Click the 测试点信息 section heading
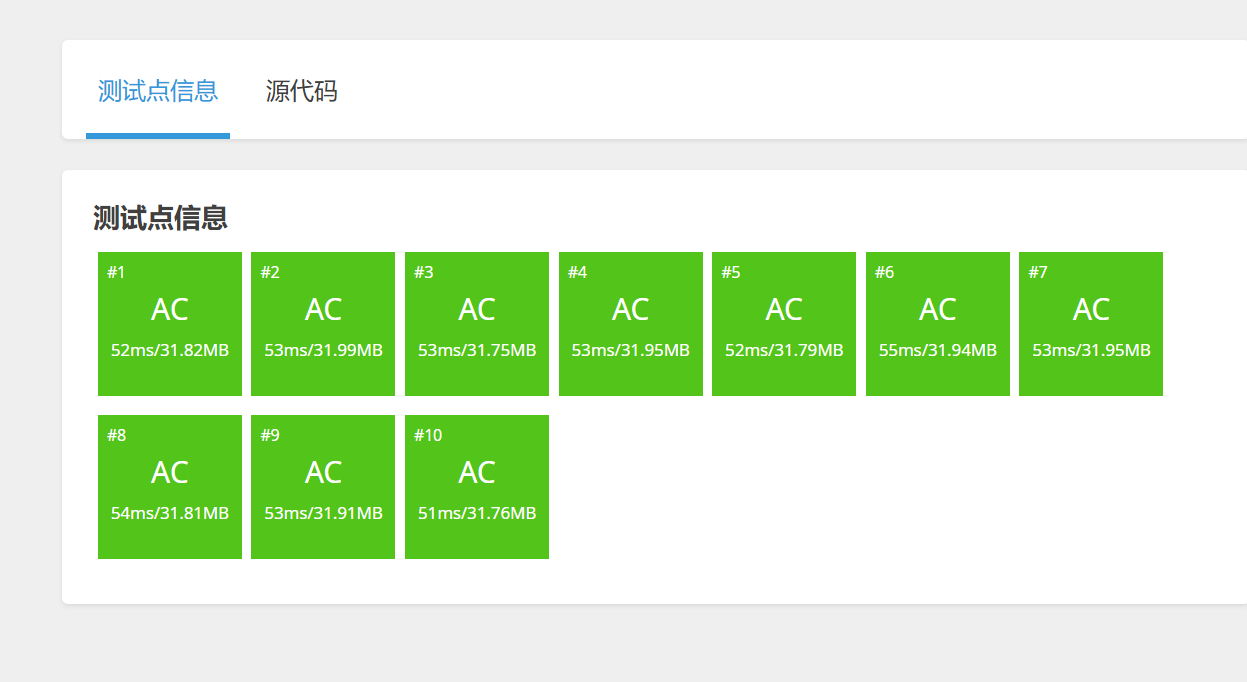This screenshot has height=682, width=1247. pyautogui.click(x=160, y=217)
